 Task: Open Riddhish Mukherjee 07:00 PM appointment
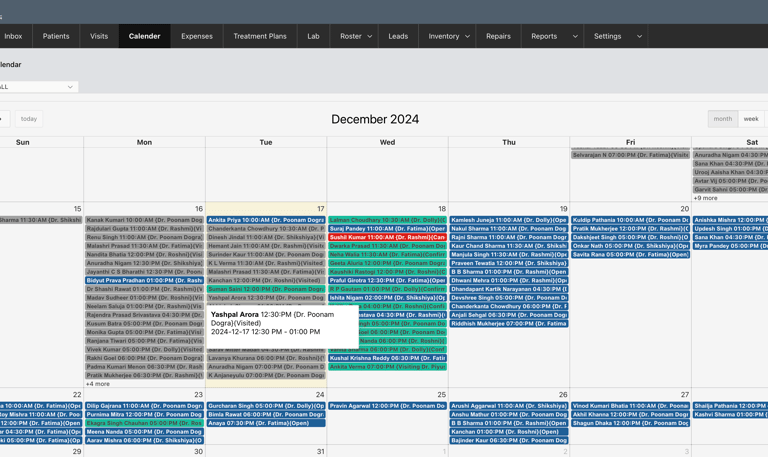[x=509, y=324]
